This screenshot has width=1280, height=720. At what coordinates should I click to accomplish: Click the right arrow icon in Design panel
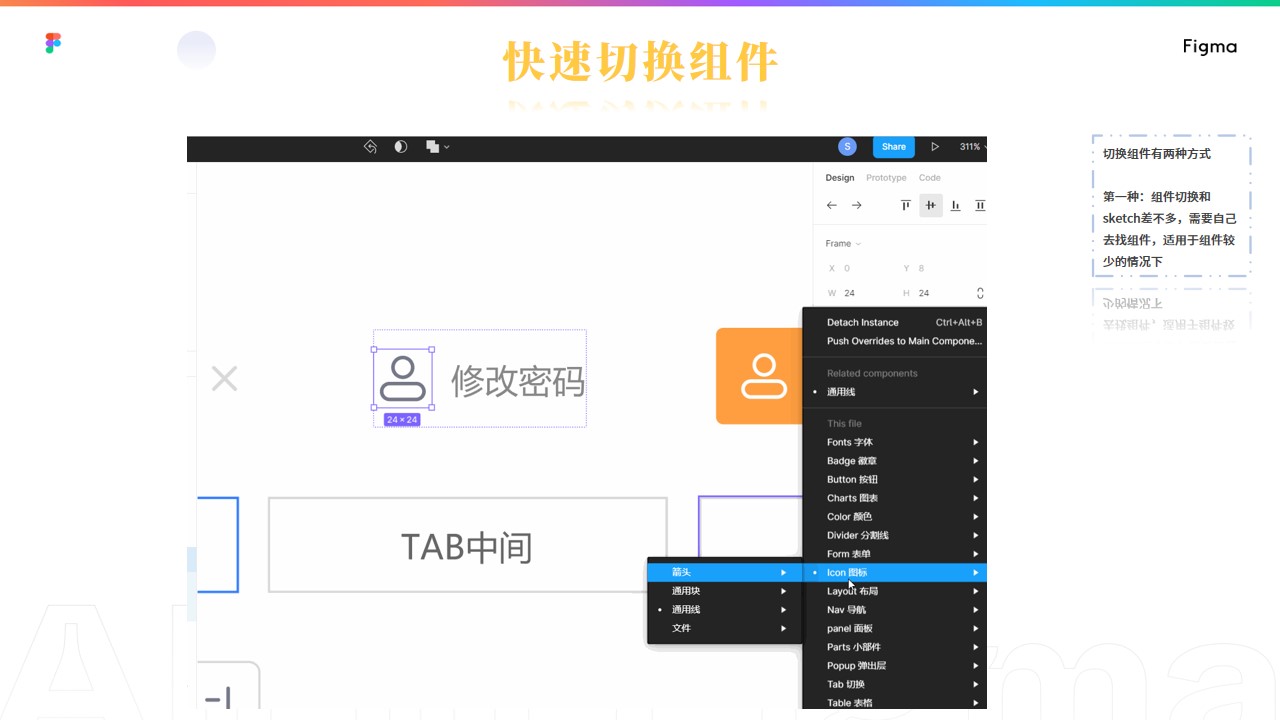pos(856,206)
